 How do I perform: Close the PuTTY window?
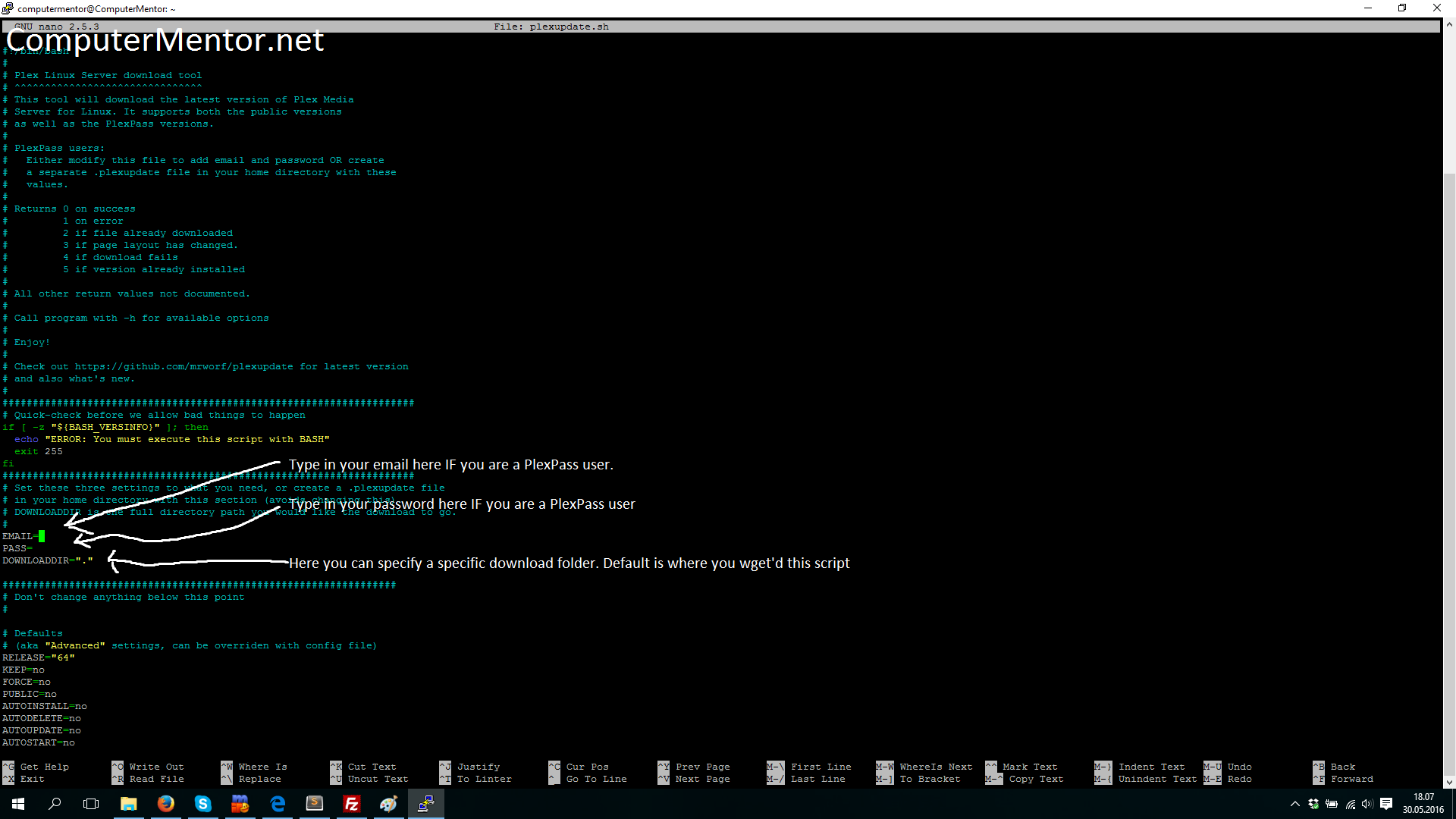[x=1437, y=8]
